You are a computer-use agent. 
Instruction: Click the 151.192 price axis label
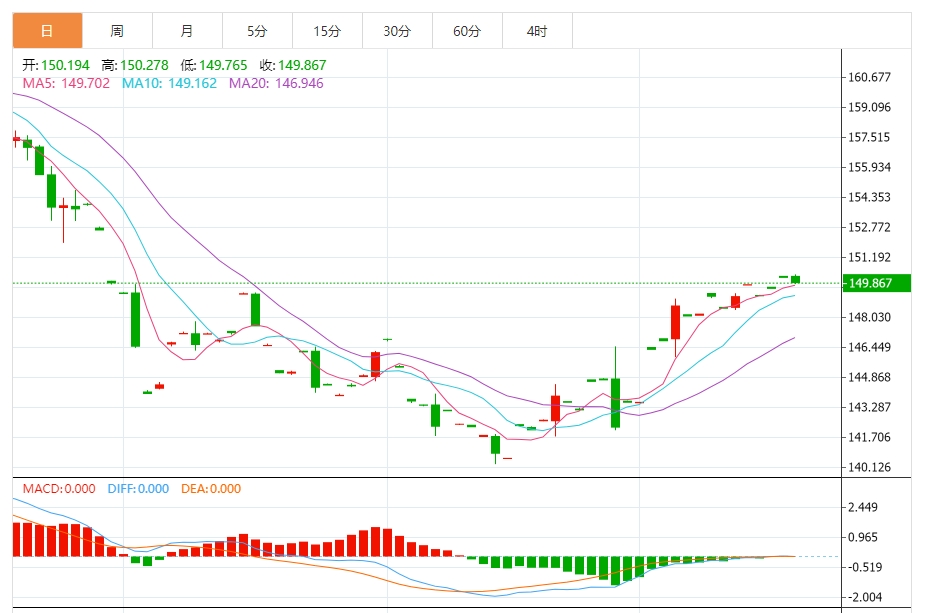click(869, 257)
